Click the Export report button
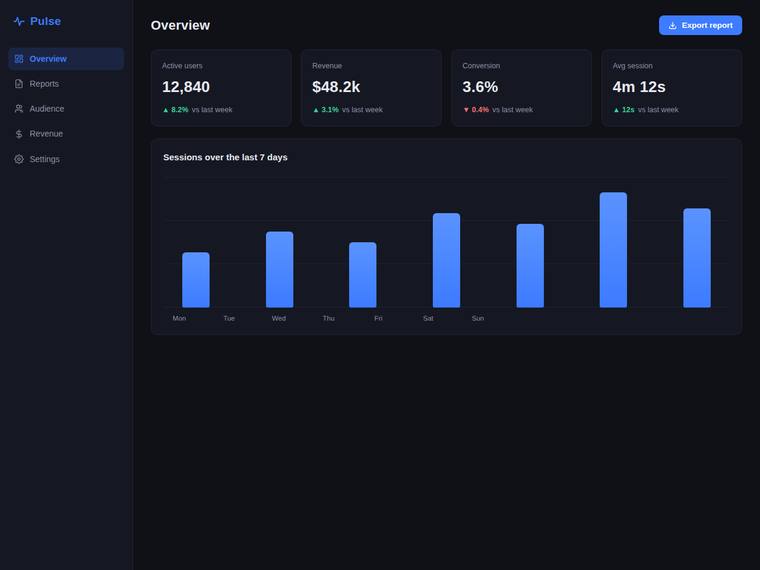The width and height of the screenshot is (760, 570). pos(700,25)
